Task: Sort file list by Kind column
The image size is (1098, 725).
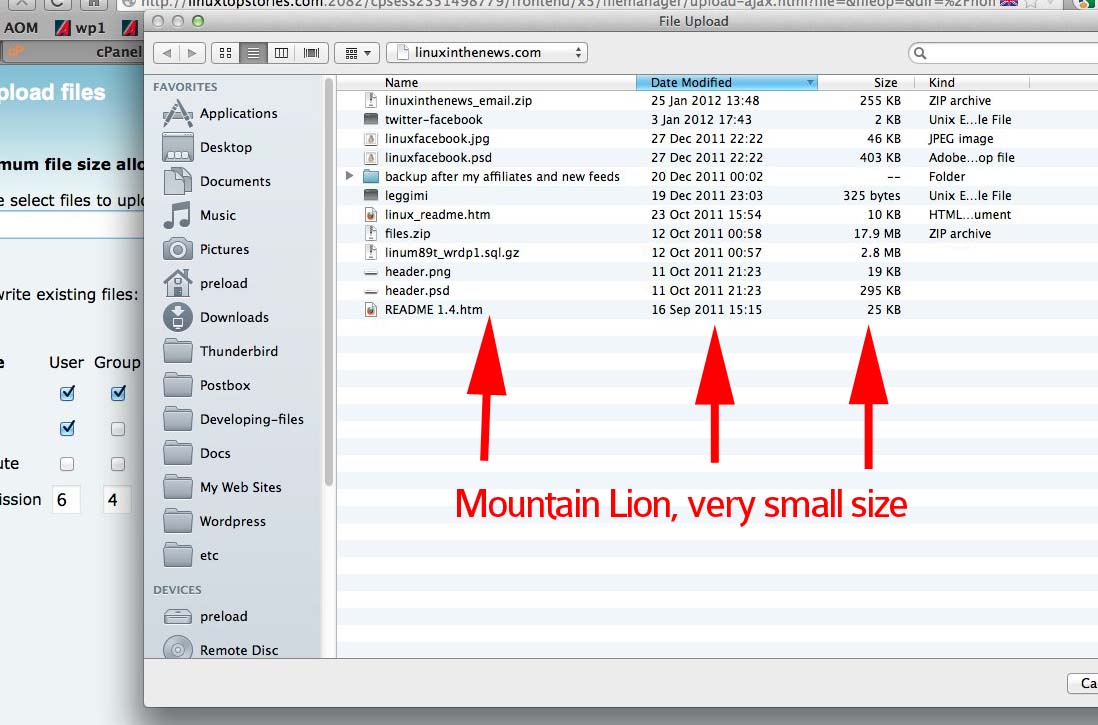Action: (x=973, y=83)
